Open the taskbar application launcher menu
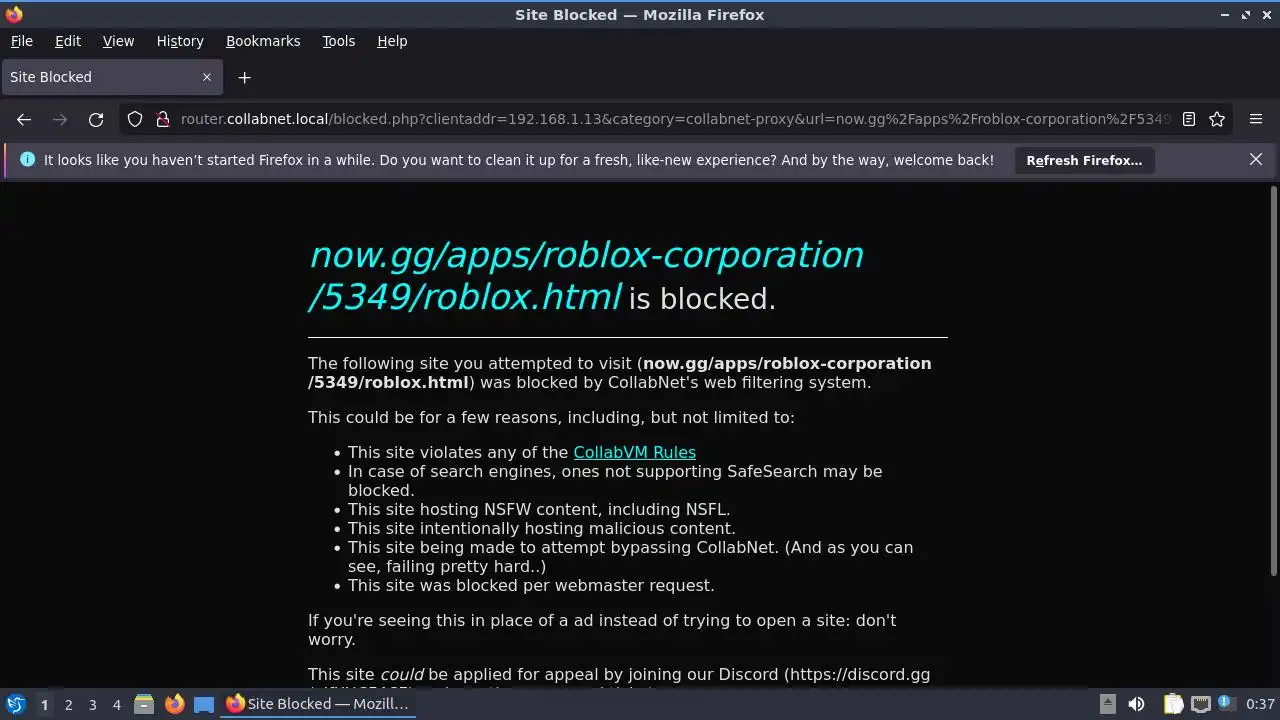The width and height of the screenshot is (1280, 720). [x=15, y=704]
